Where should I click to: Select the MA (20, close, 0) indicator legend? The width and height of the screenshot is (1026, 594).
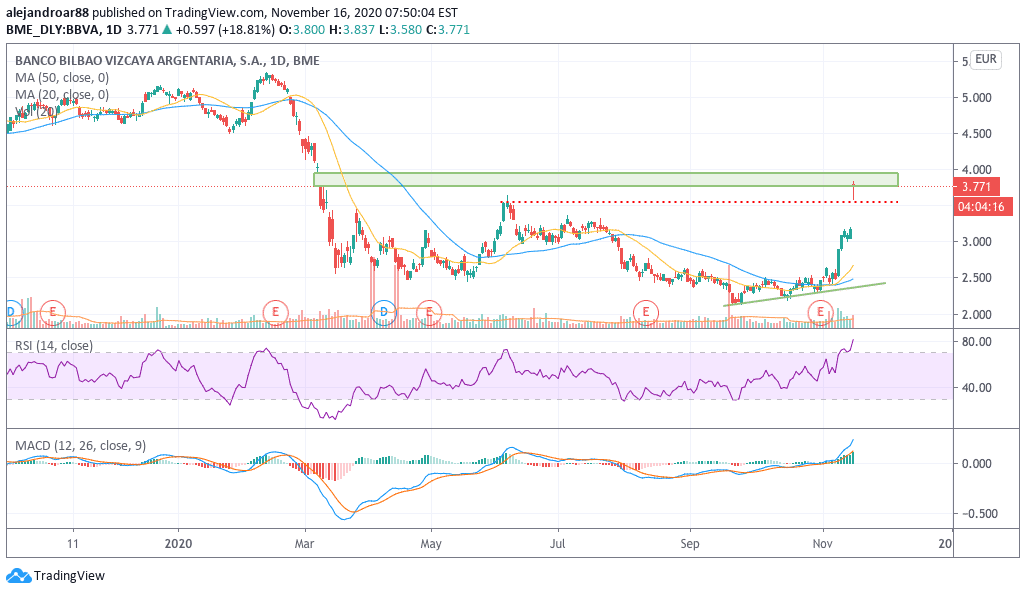62,95
